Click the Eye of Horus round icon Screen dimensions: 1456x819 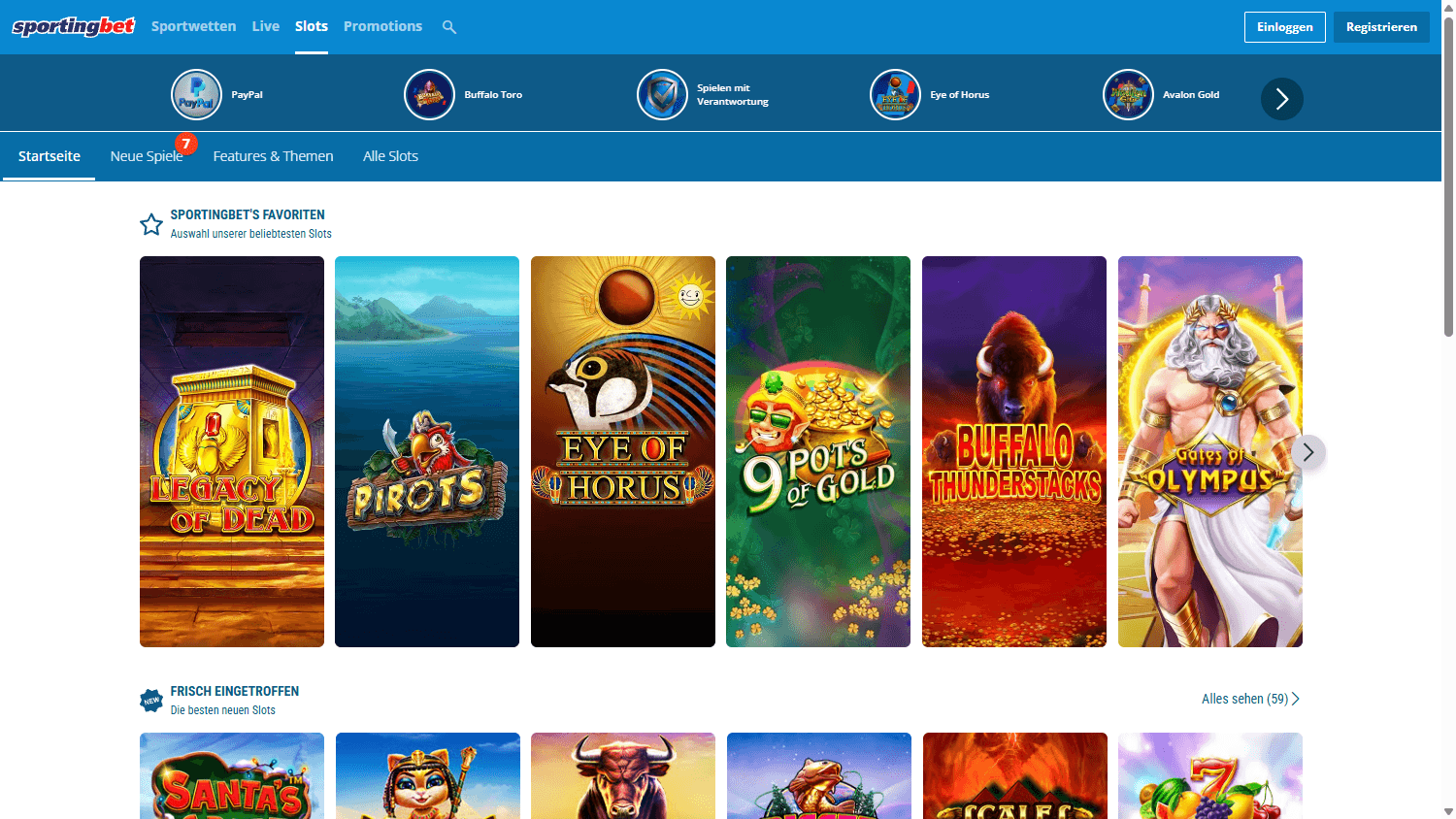pyautogui.click(x=895, y=95)
